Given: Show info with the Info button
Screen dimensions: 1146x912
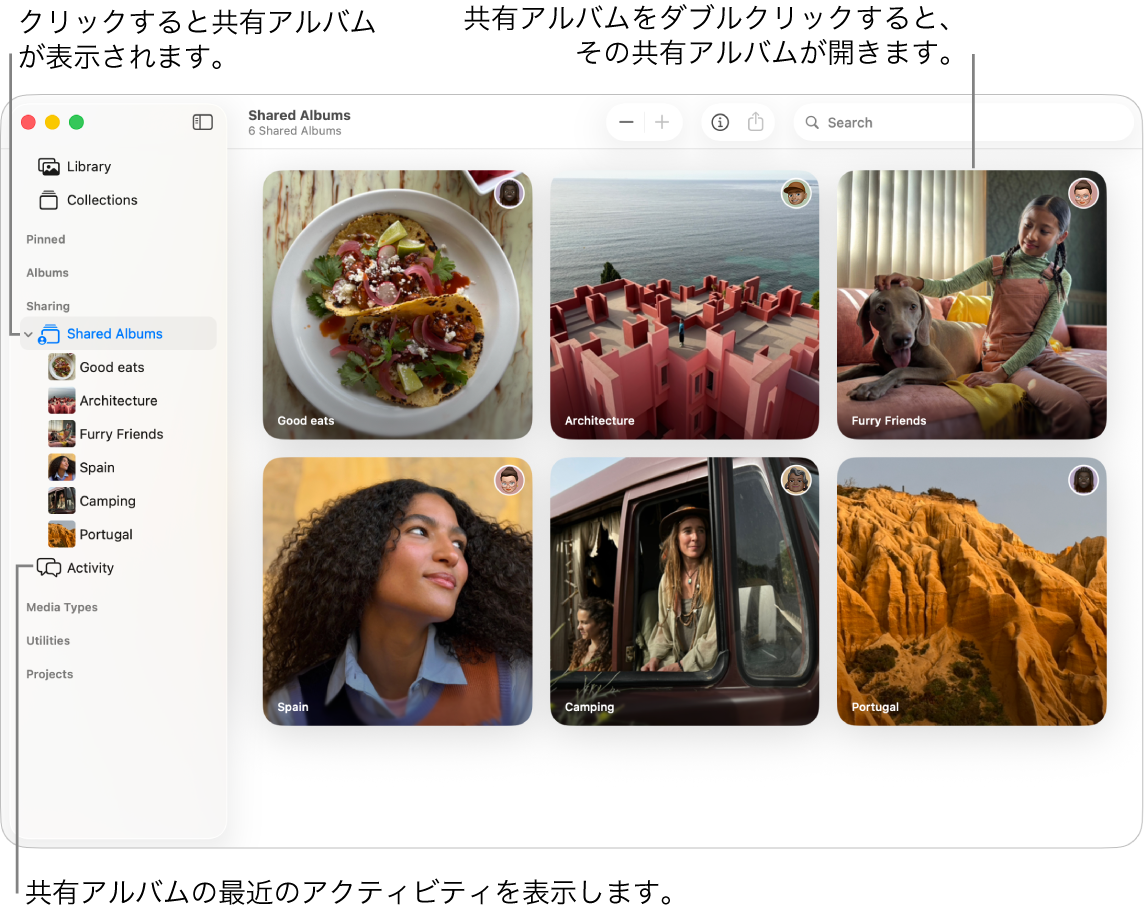Looking at the screenshot, I should 720,122.
